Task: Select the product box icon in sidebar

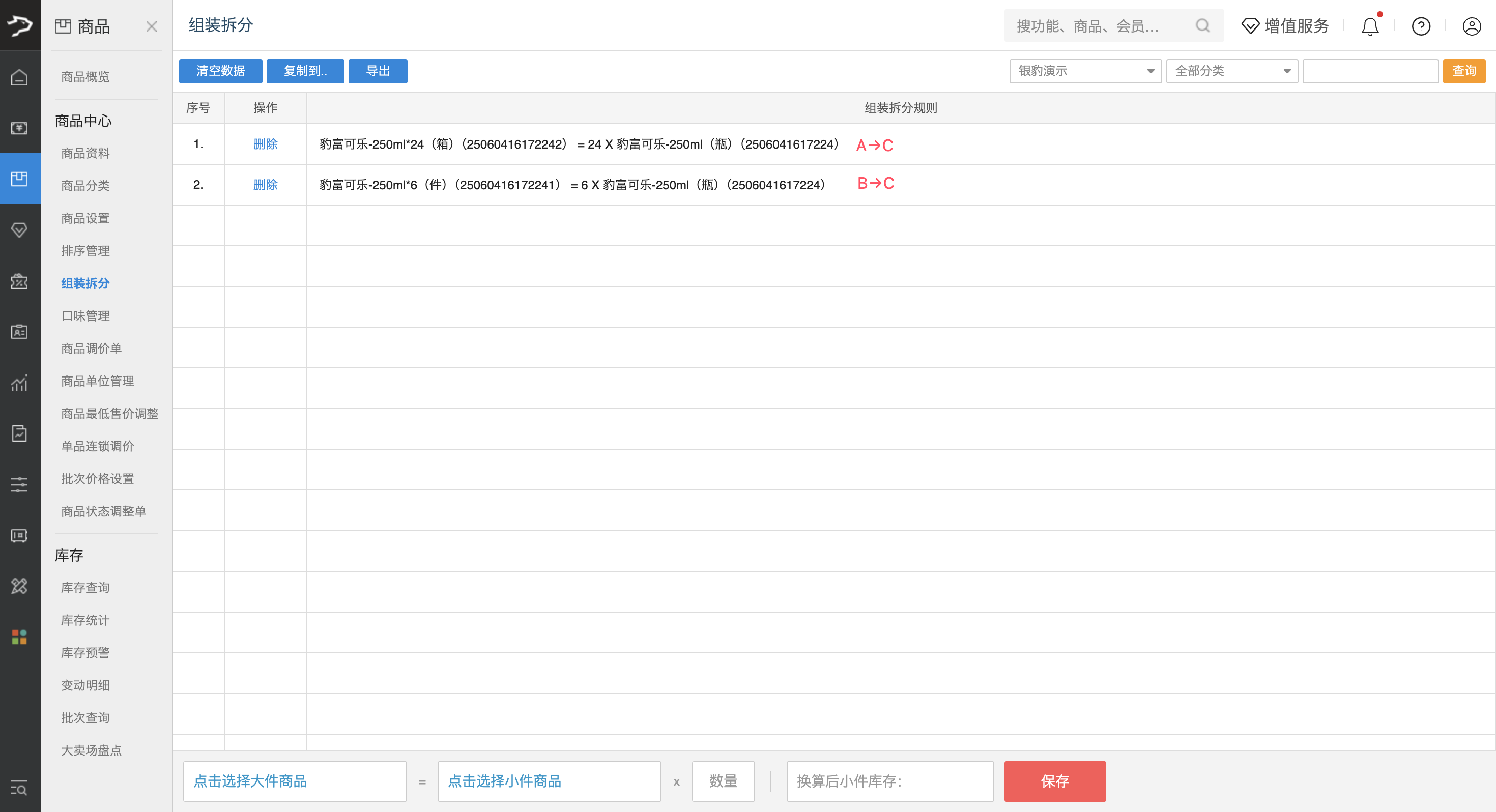Action: click(x=20, y=178)
